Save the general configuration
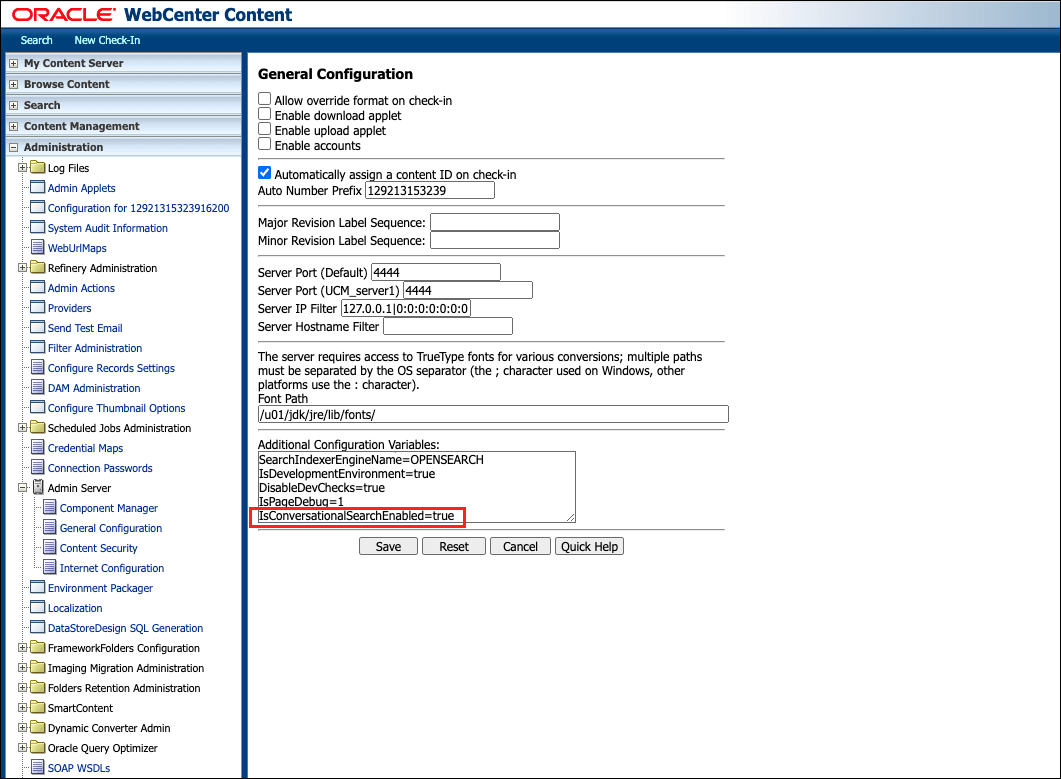This screenshot has width=1061, height=779. coord(388,546)
